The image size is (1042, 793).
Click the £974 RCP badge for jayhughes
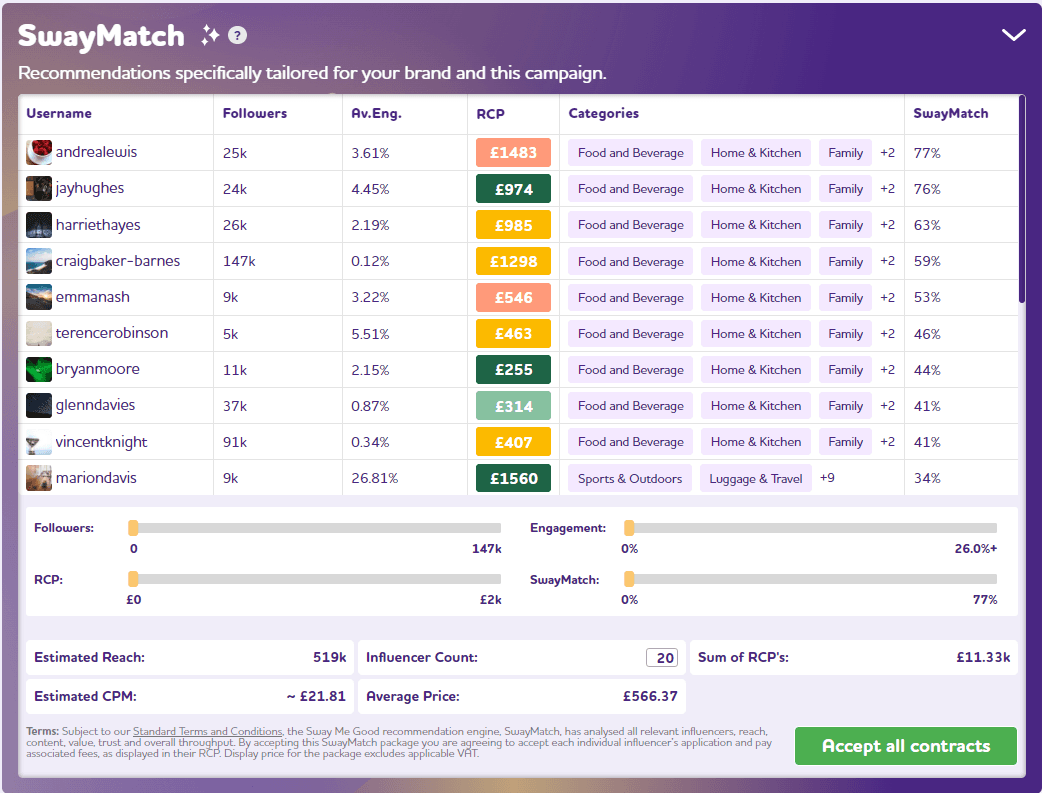point(513,189)
